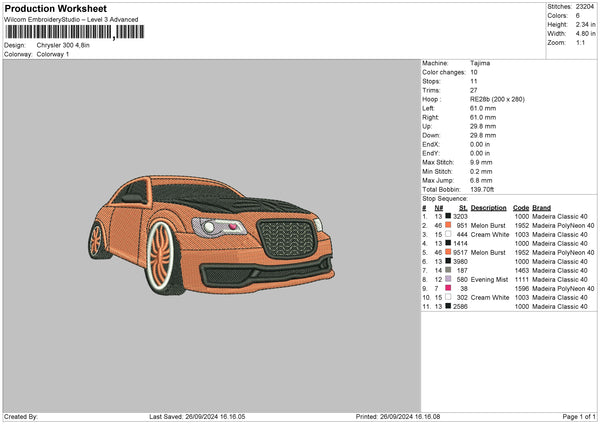Click the Machine value Tajima
This screenshot has height=424, width=600.
[x=480, y=63]
